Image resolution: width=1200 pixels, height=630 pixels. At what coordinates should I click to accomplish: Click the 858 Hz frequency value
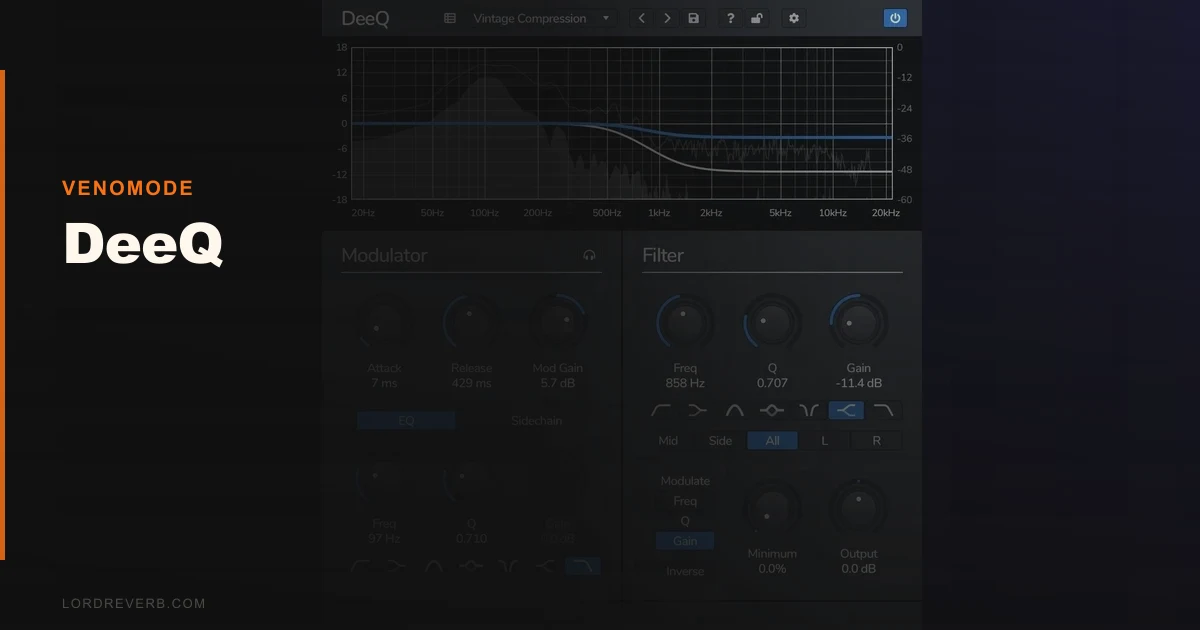pos(685,383)
